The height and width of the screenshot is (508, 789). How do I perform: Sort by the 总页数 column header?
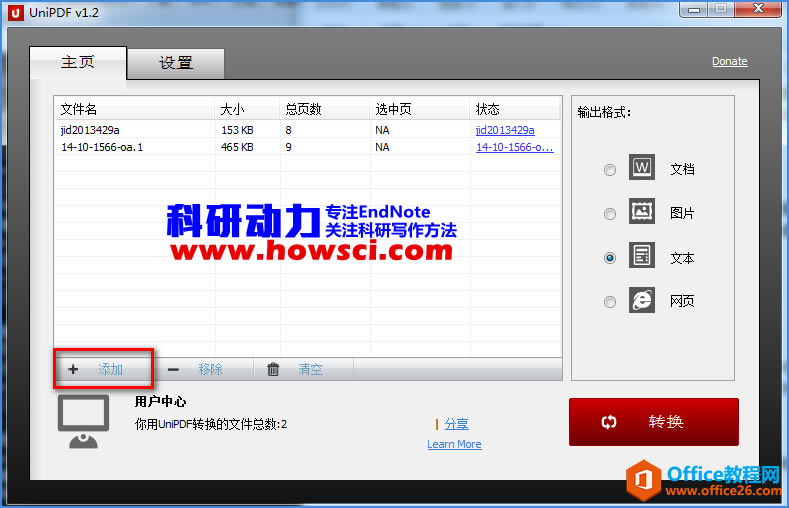pyautogui.click(x=325, y=109)
